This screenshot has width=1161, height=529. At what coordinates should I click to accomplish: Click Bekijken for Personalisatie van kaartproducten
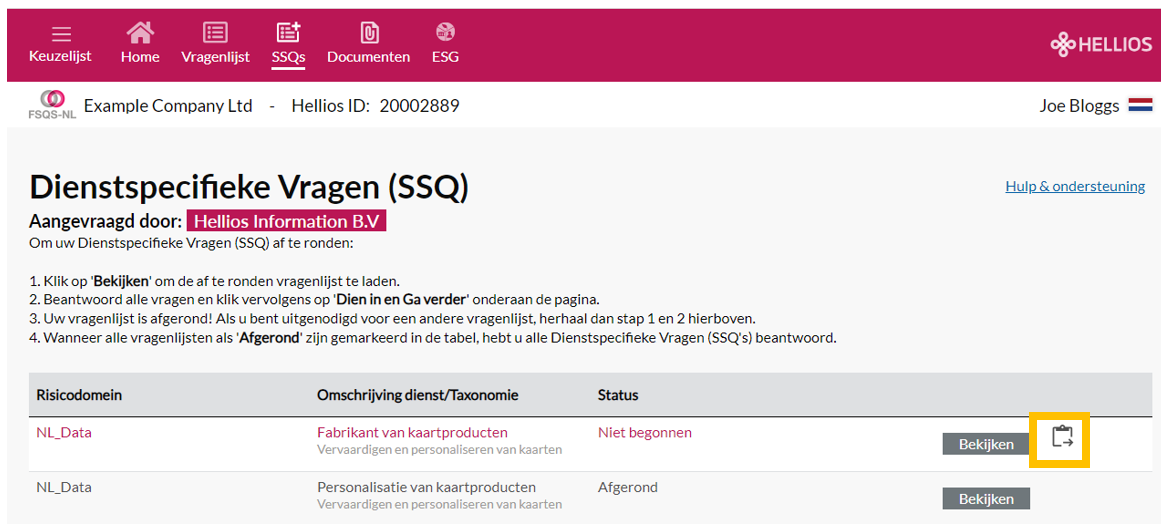[986, 499]
